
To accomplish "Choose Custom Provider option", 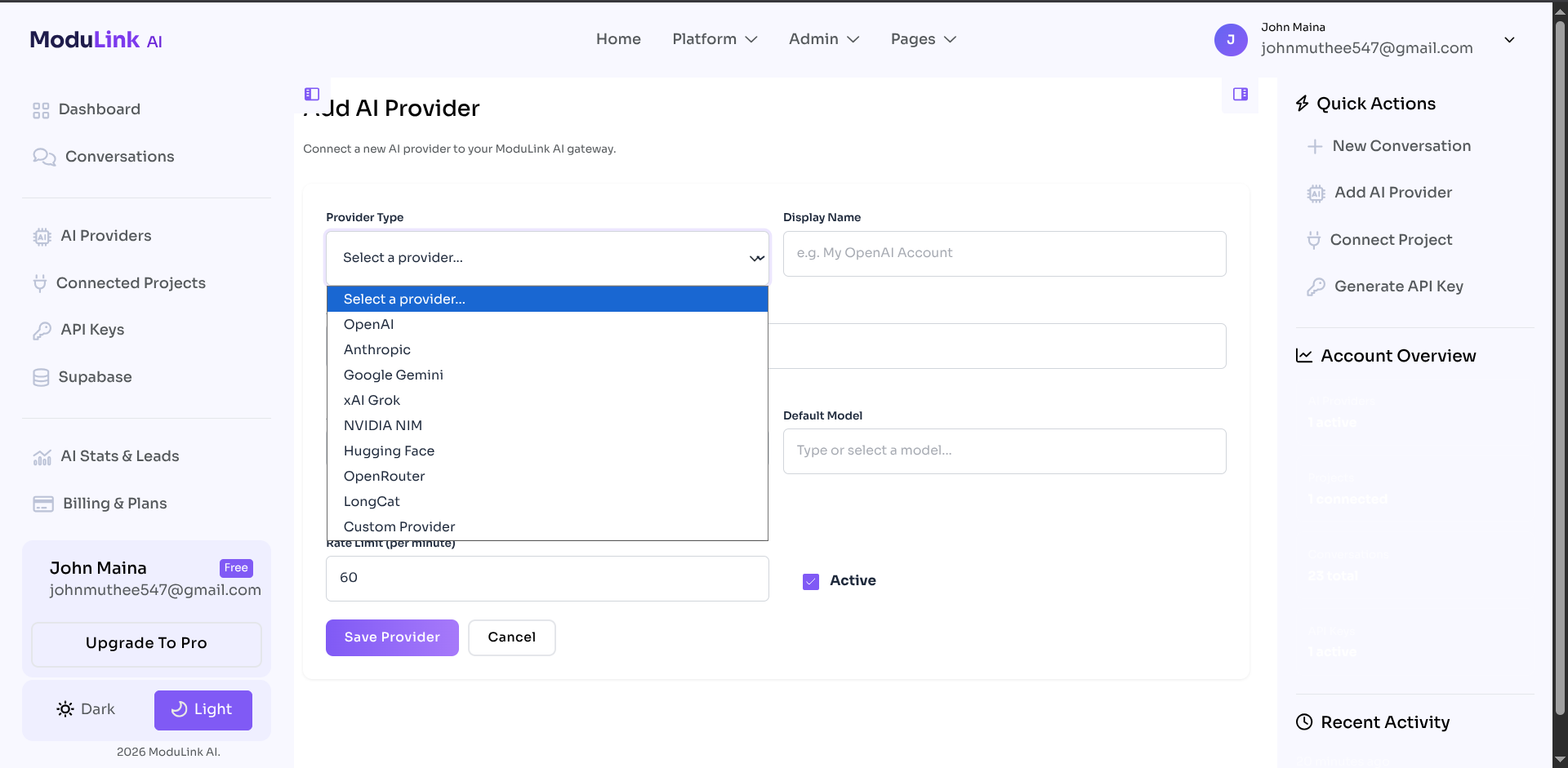I will (547, 526).
